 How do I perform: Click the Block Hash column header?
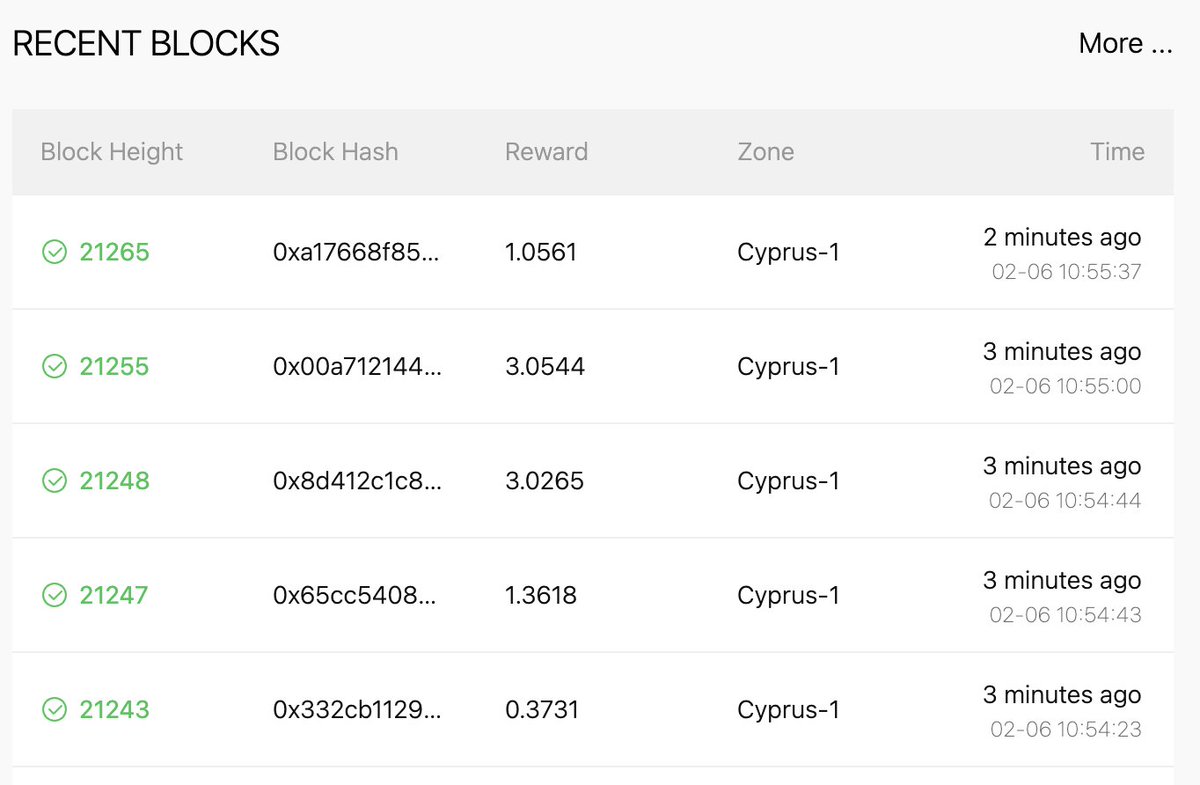(336, 152)
